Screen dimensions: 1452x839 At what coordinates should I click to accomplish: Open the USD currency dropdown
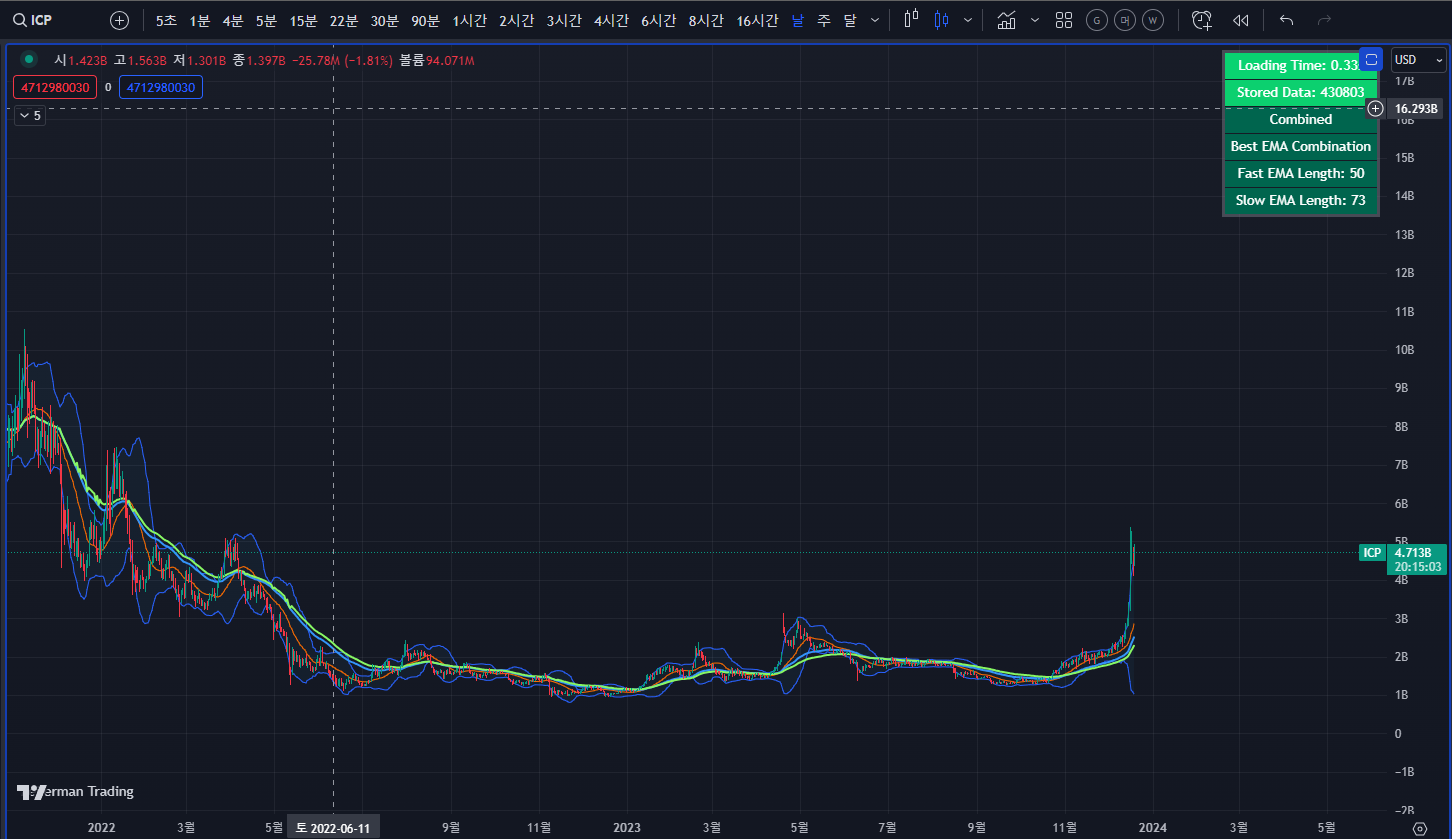pos(1419,60)
